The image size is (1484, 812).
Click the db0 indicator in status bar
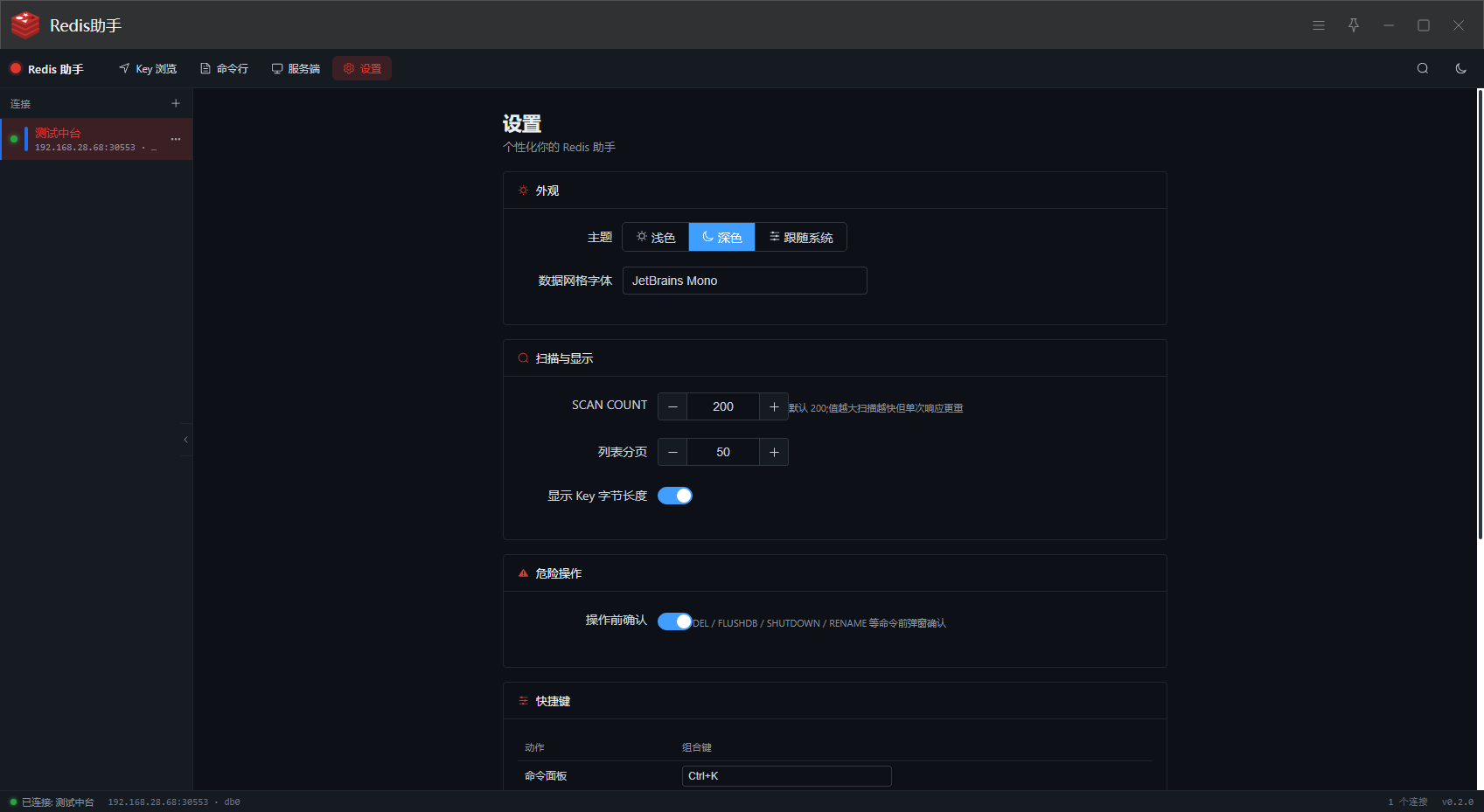[x=232, y=802]
